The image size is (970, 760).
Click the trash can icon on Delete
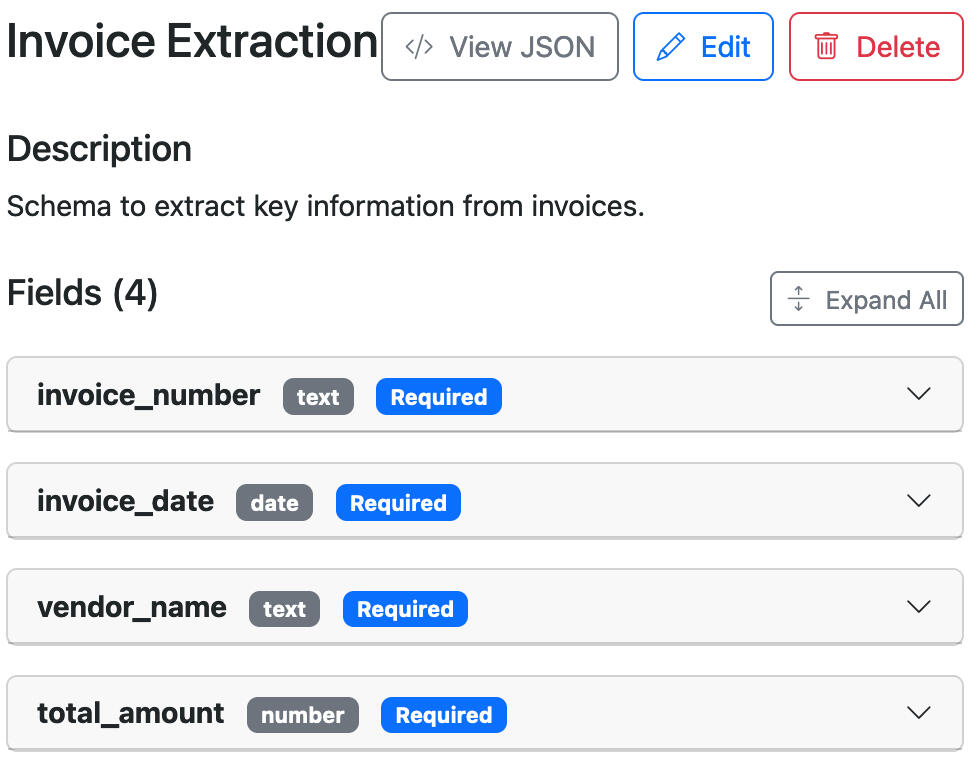[826, 47]
